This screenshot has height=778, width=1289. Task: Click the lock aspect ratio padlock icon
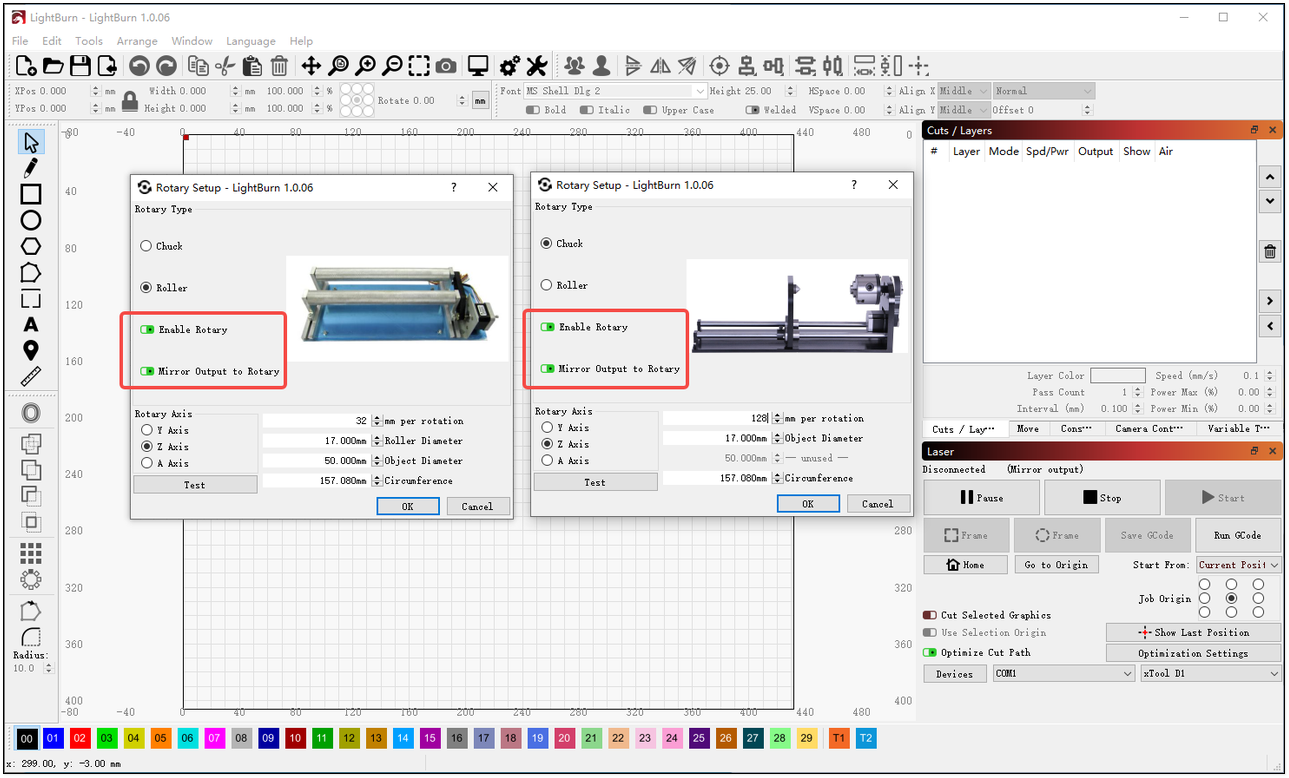[x=130, y=100]
